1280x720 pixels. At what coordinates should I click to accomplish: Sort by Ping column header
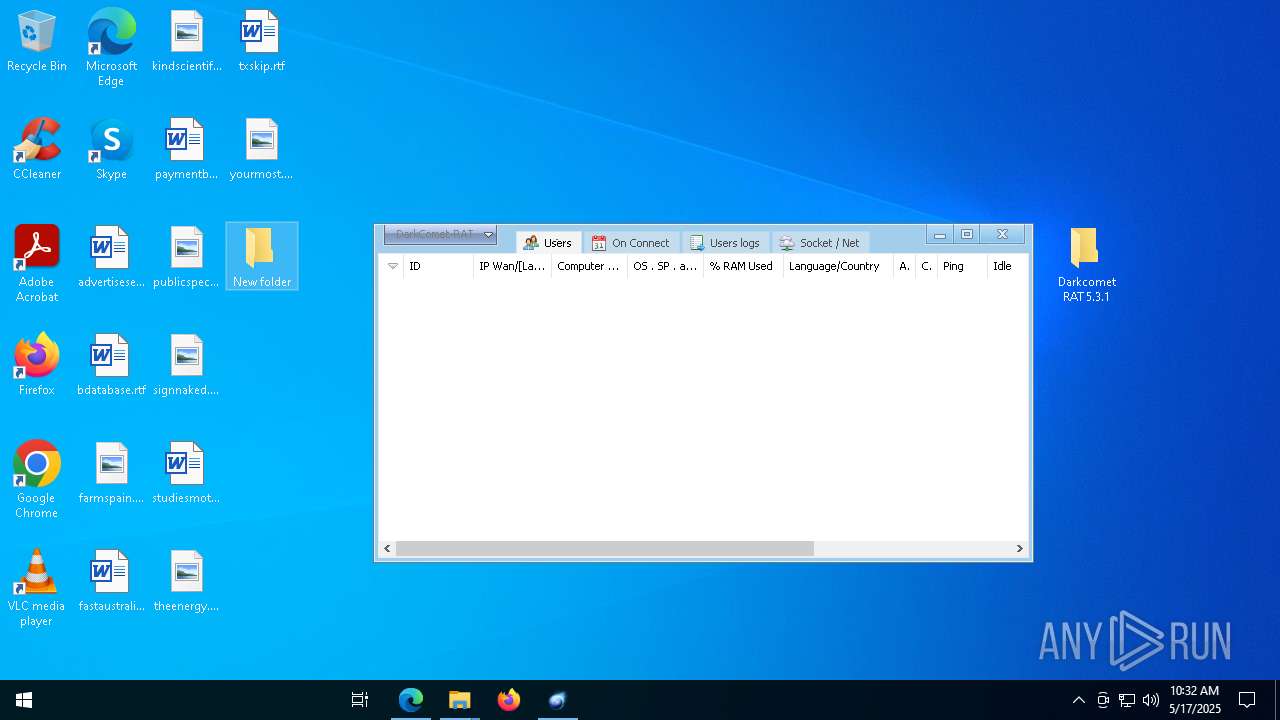pos(961,266)
